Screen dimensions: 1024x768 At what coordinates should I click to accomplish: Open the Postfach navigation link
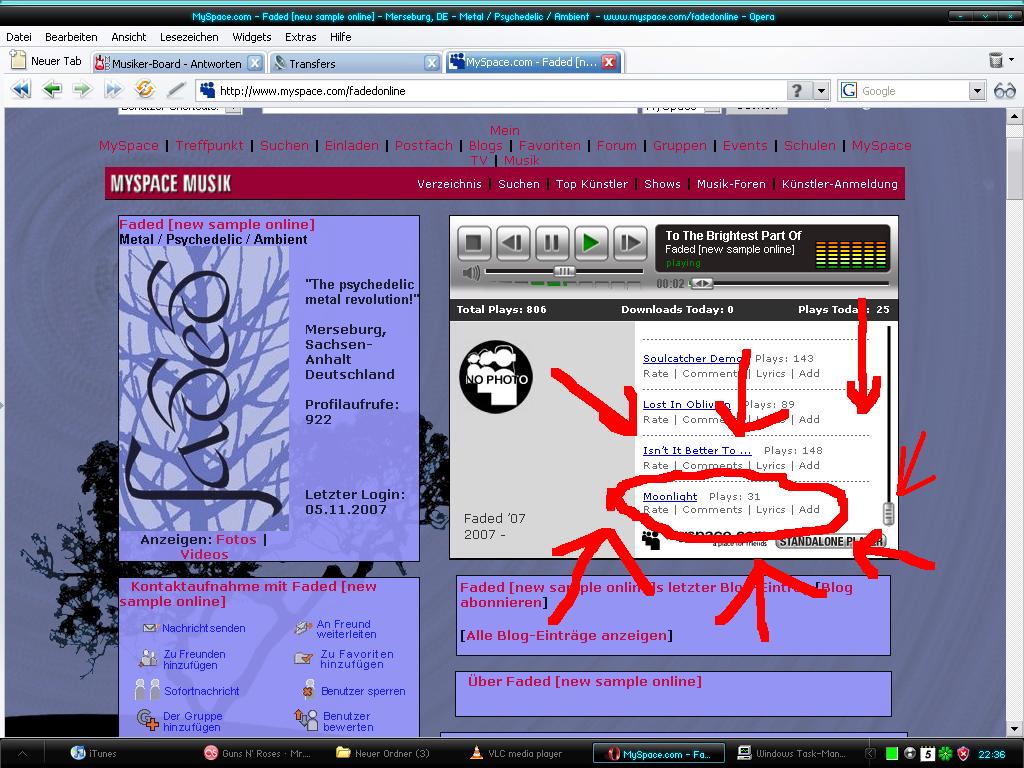pos(423,146)
